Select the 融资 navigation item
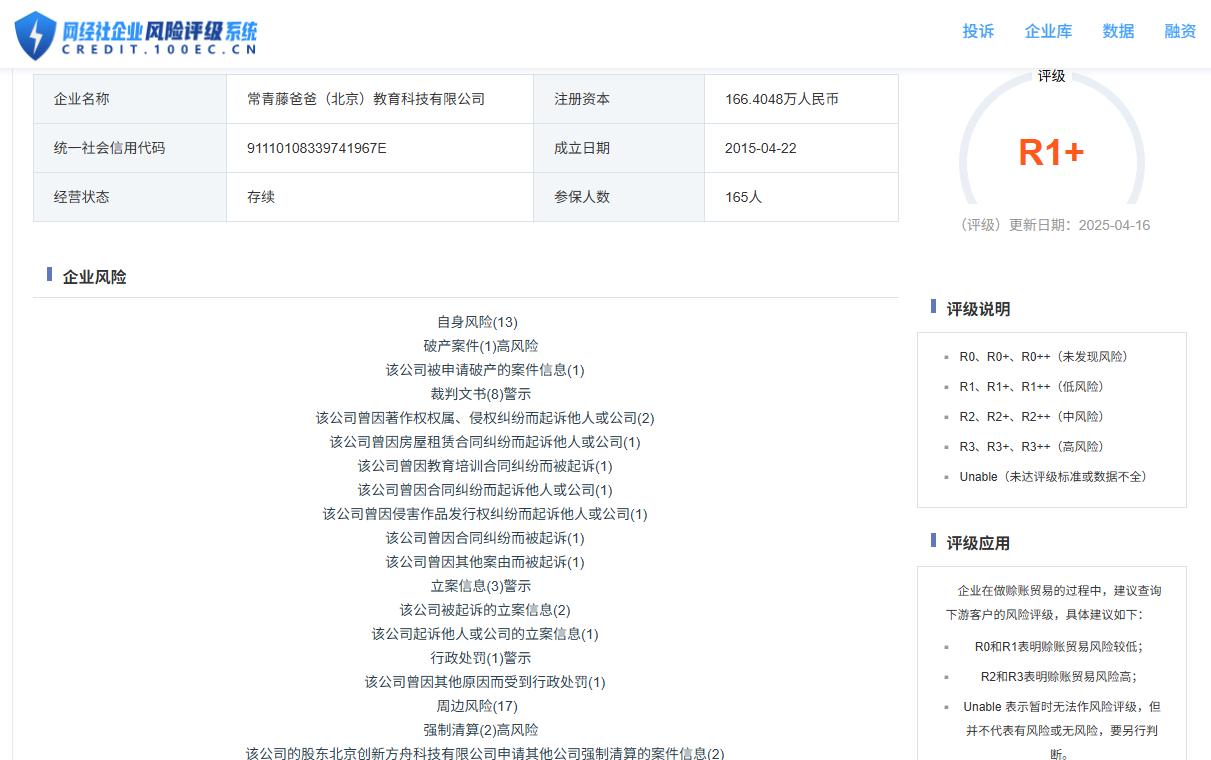This screenshot has width=1211, height=760. click(x=1180, y=31)
